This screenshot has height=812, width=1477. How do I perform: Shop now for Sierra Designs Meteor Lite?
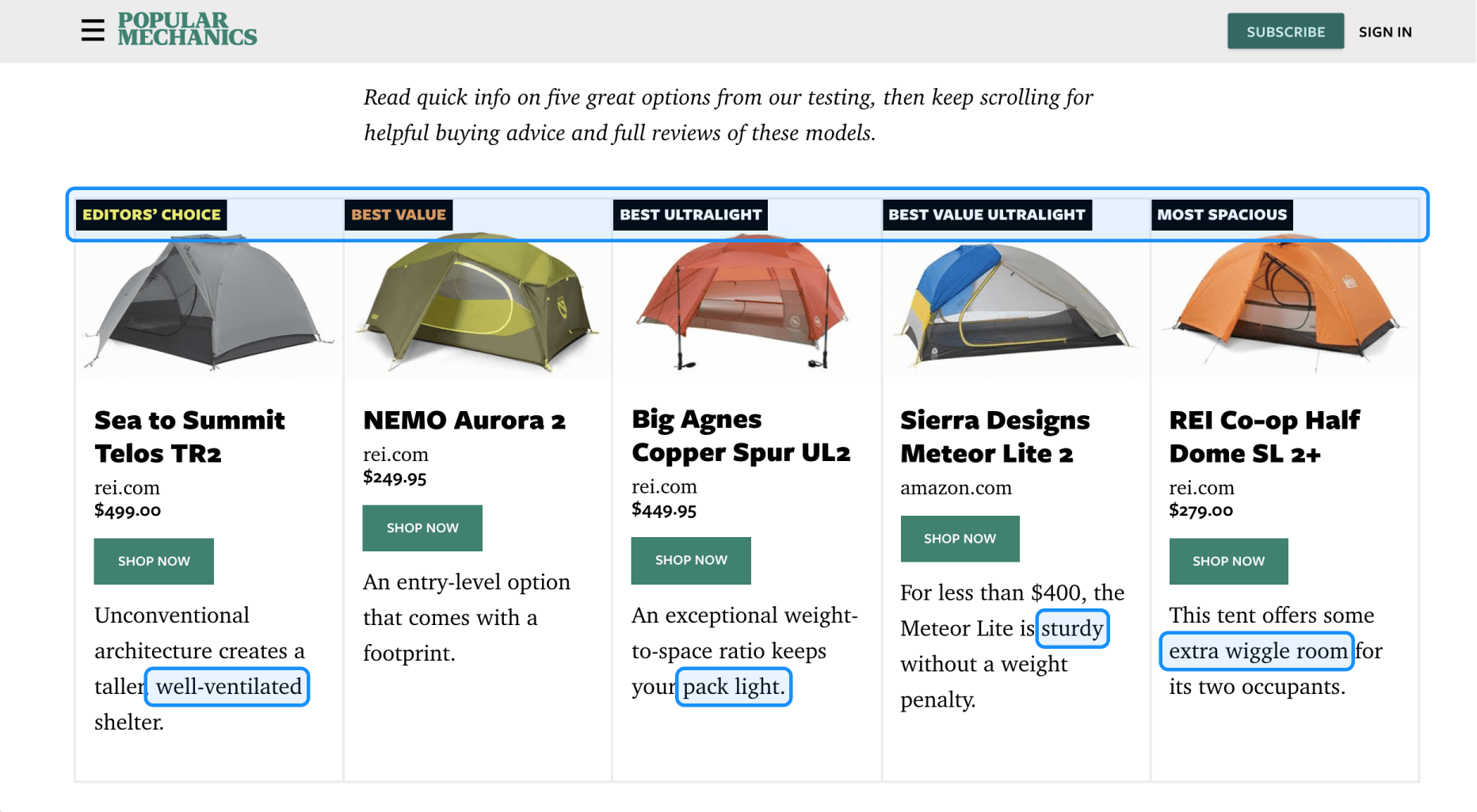pyautogui.click(x=960, y=539)
